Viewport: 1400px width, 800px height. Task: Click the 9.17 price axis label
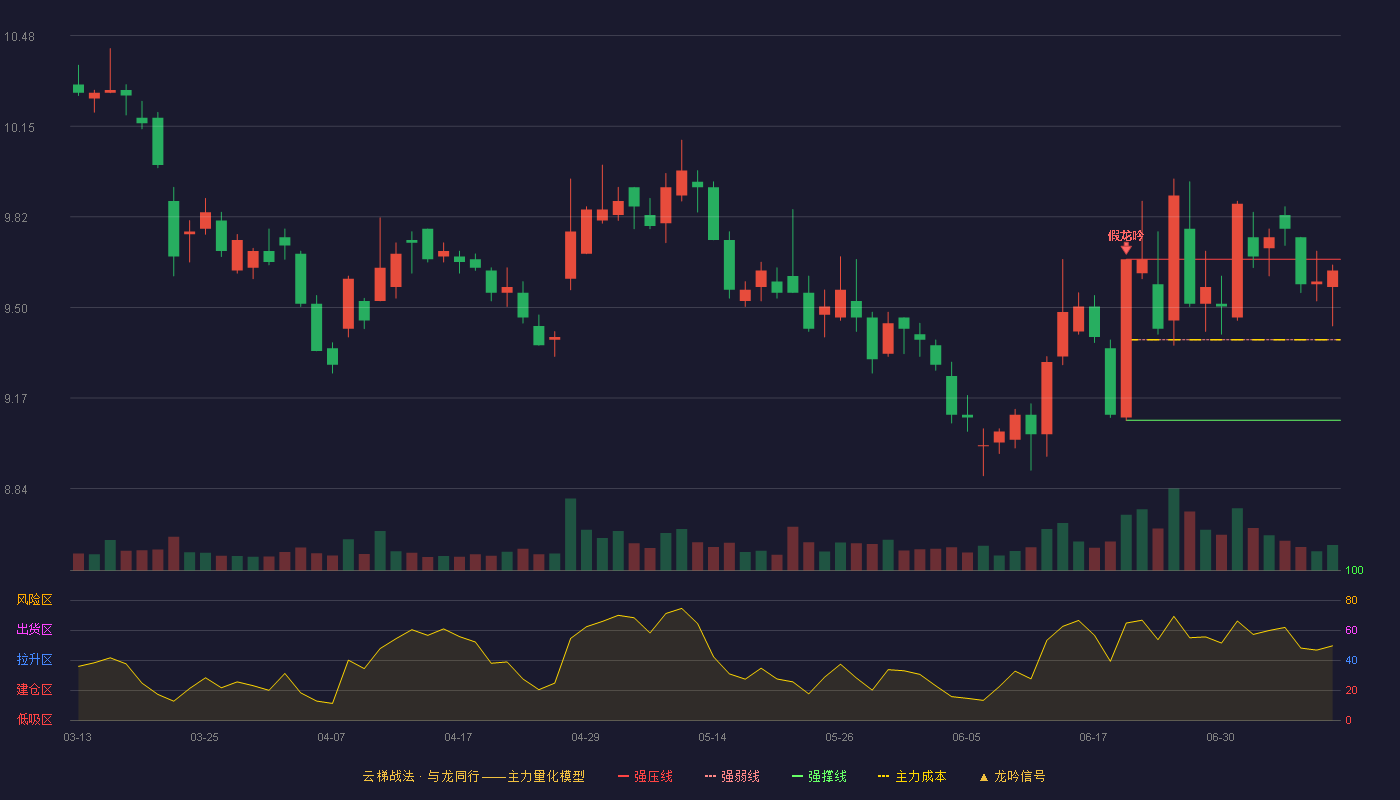16,399
